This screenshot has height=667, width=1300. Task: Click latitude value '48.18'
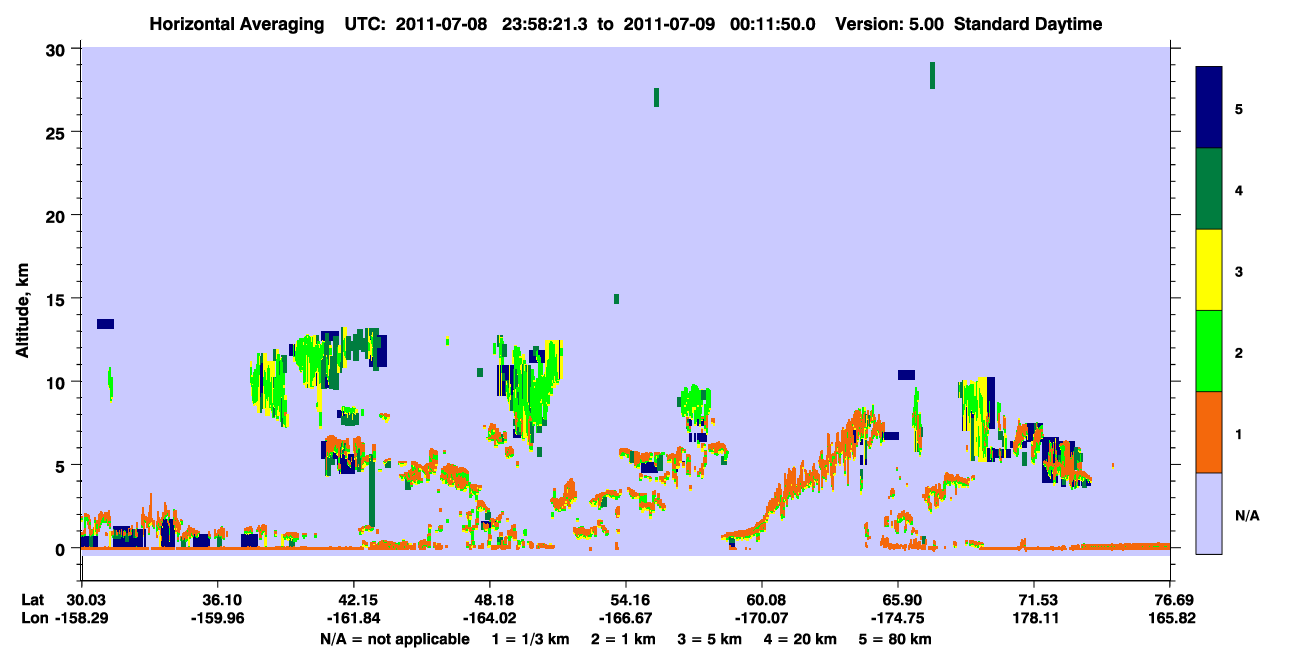coord(489,600)
